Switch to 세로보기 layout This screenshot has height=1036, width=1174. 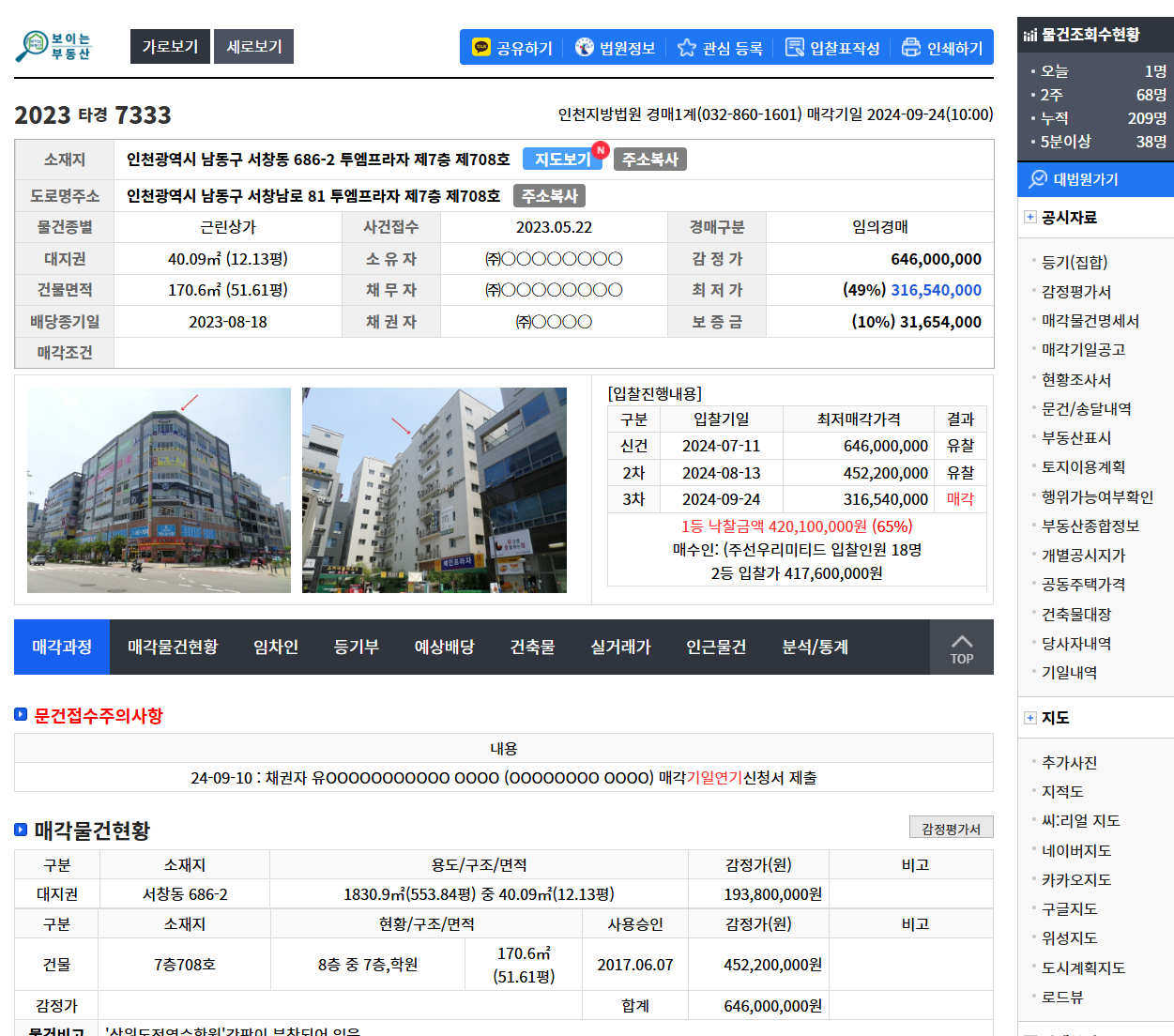tap(254, 46)
